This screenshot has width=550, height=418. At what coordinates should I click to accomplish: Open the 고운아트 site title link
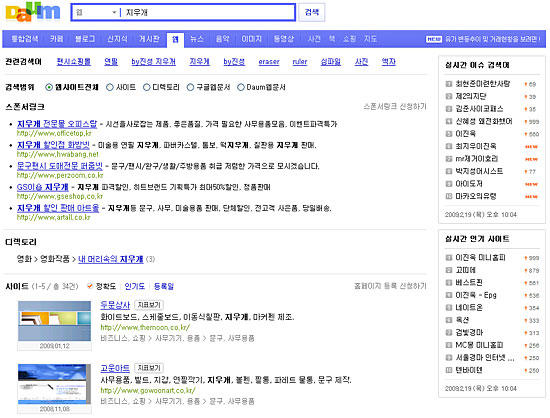(115, 368)
